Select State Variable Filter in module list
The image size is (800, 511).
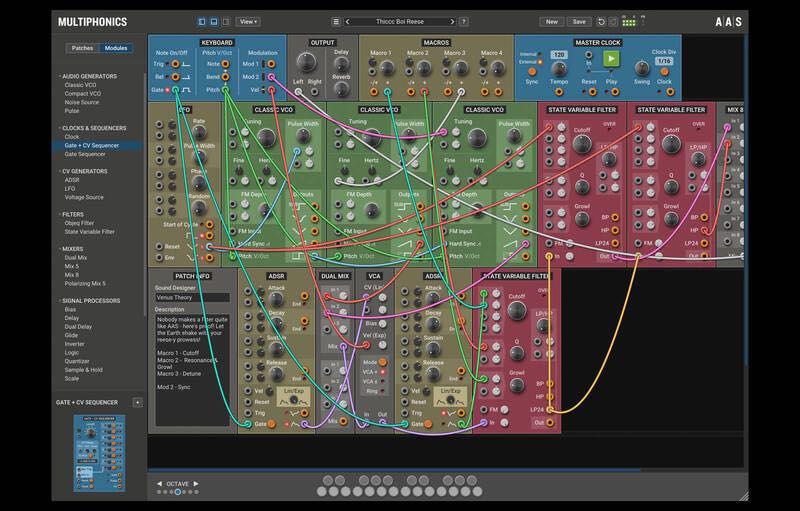[92, 231]
